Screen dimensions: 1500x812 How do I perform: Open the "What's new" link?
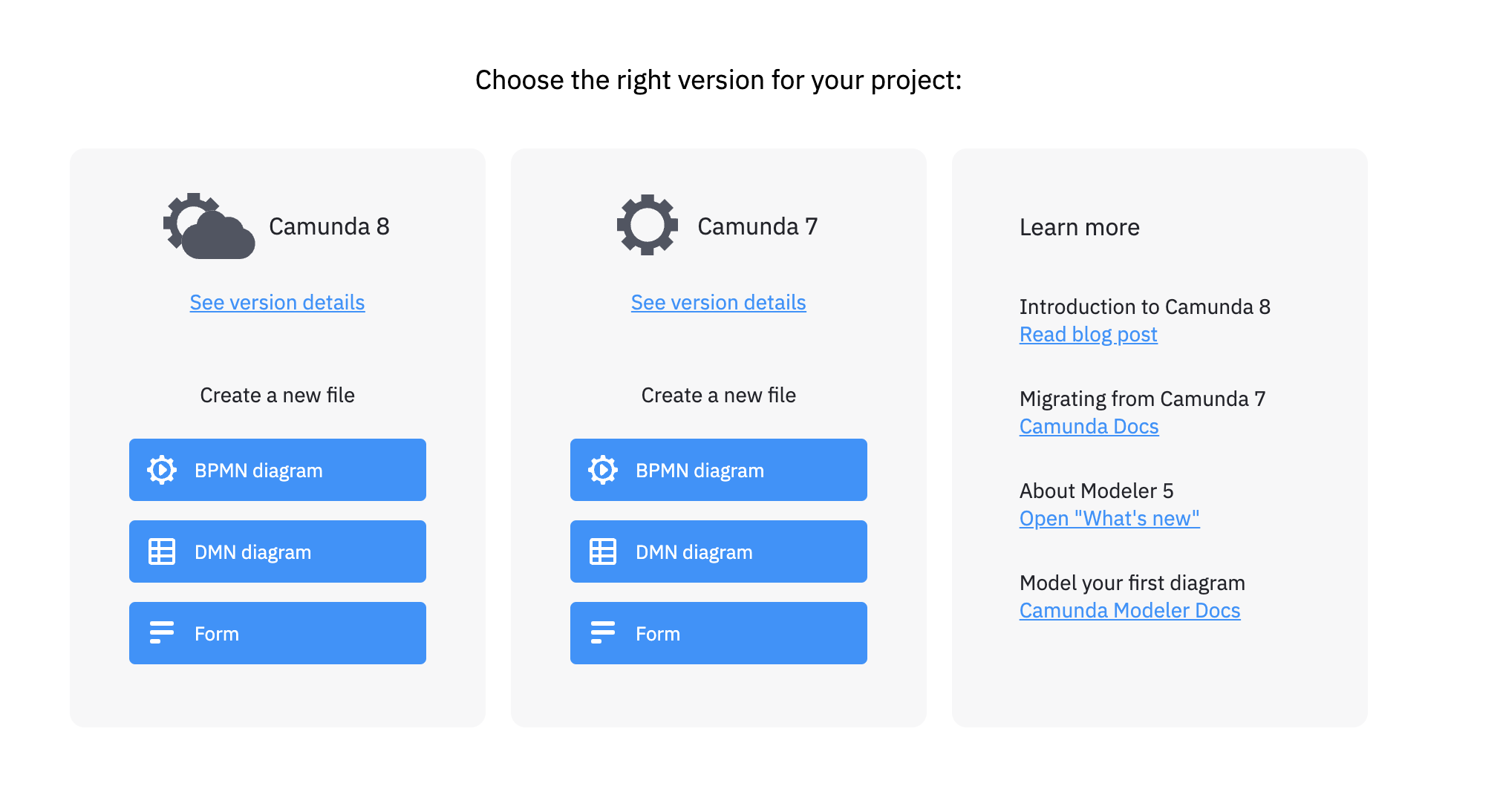click(1109, 519)
